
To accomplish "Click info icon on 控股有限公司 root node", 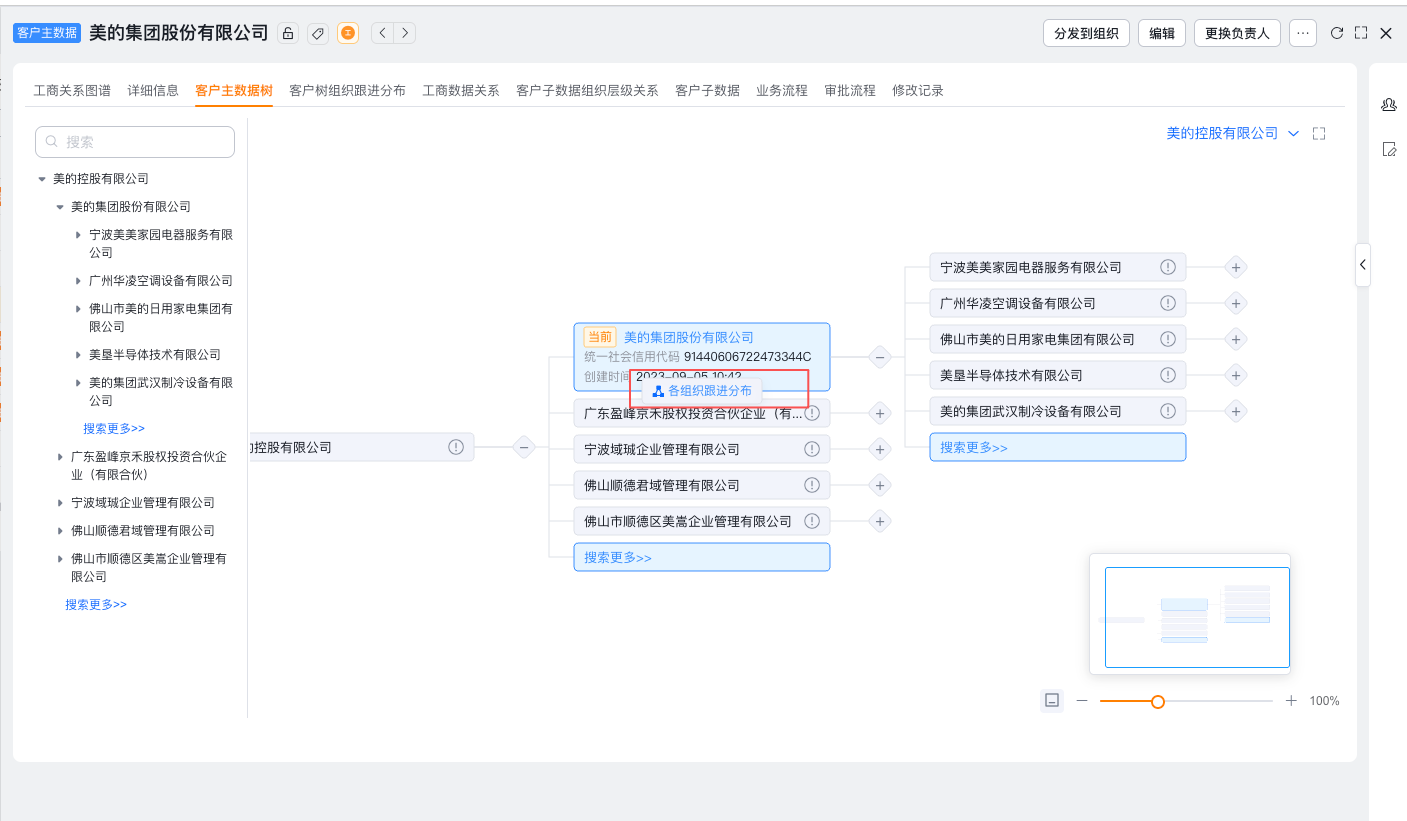I will click(456, 447).
